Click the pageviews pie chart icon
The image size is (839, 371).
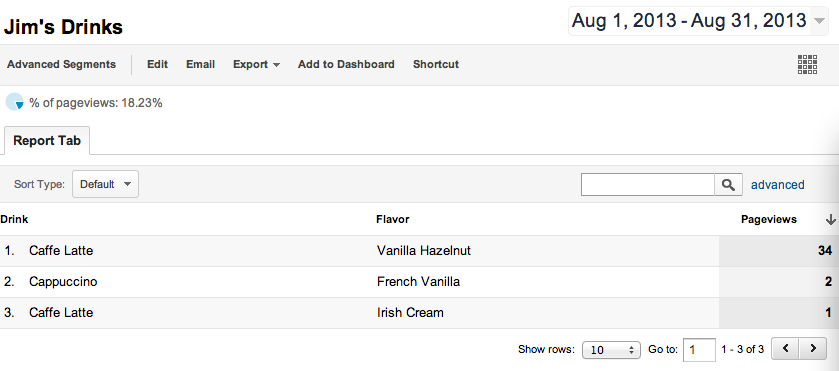coord(14,102)
